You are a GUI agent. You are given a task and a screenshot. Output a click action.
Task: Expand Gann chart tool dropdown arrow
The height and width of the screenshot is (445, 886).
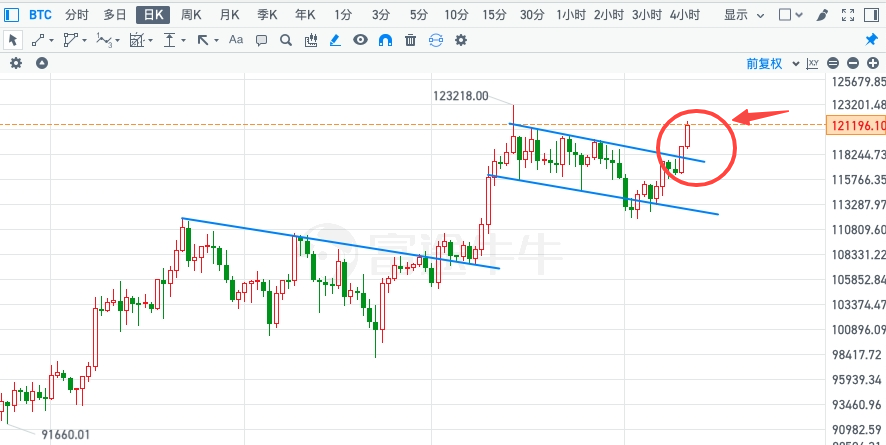[151, 41]
